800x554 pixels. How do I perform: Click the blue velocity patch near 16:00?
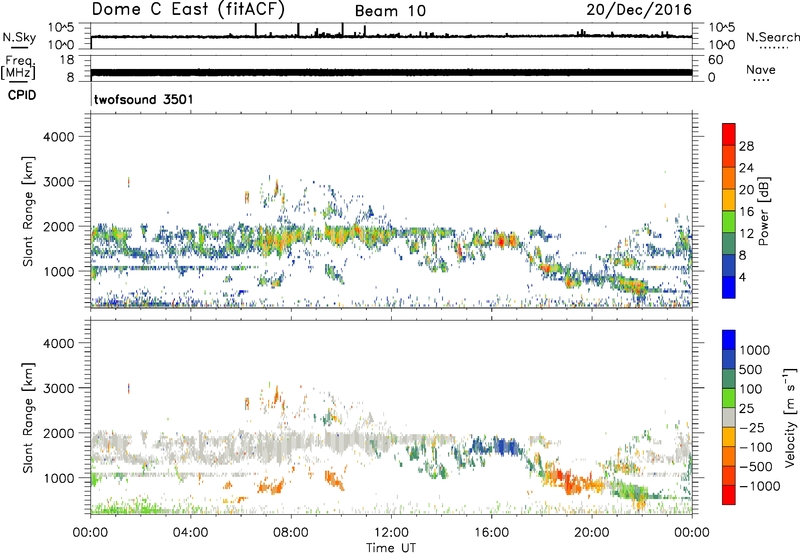click(x=505, y=447)
